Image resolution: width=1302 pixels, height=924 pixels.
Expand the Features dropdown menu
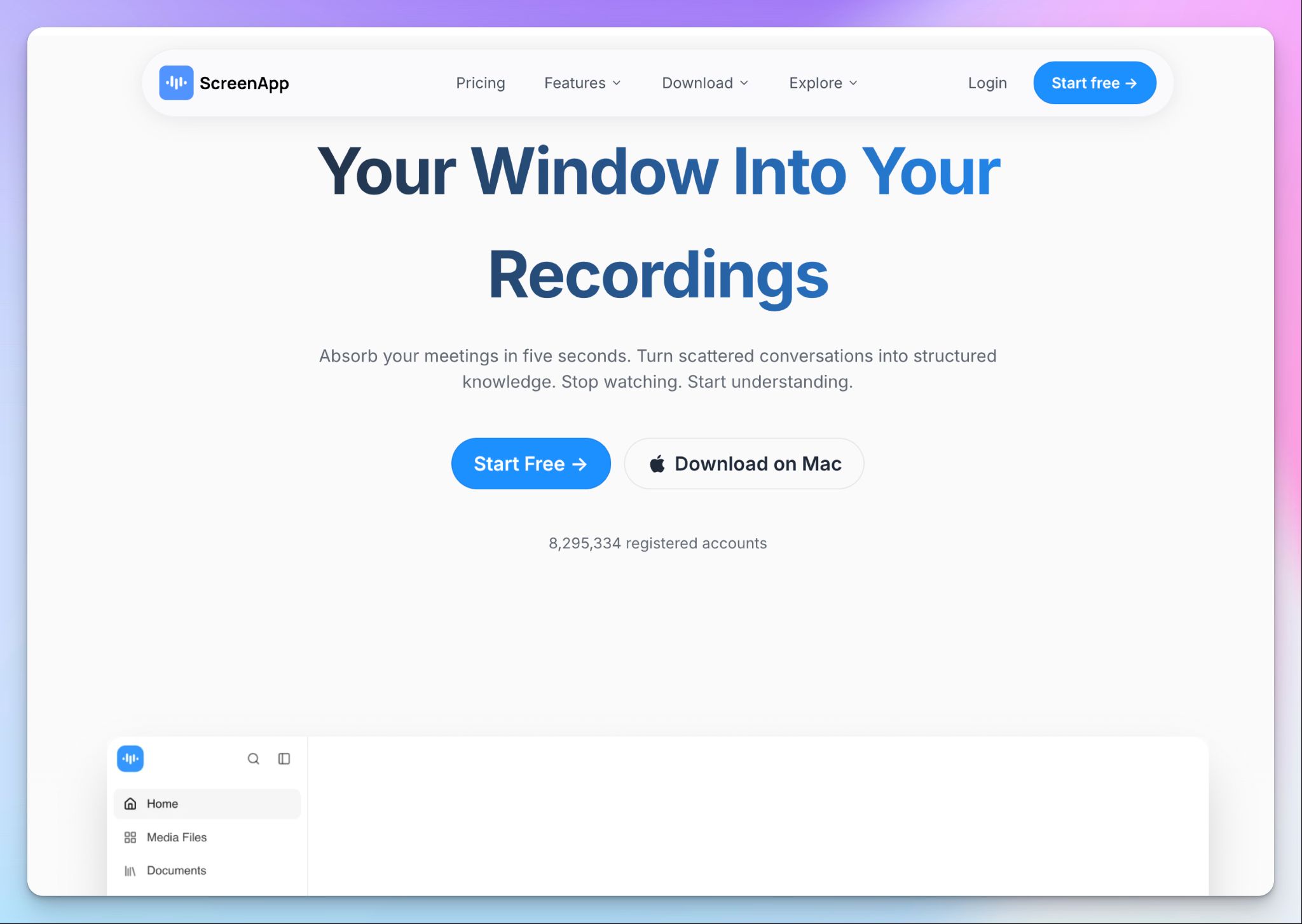[x=582, y=83]
